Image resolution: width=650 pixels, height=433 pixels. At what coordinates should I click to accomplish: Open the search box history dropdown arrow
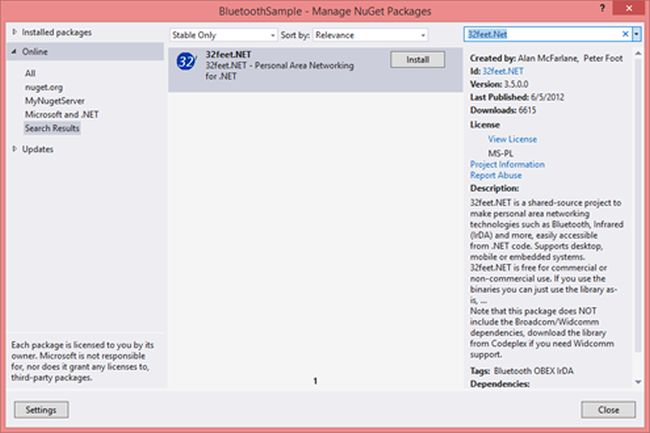[637, 34]
